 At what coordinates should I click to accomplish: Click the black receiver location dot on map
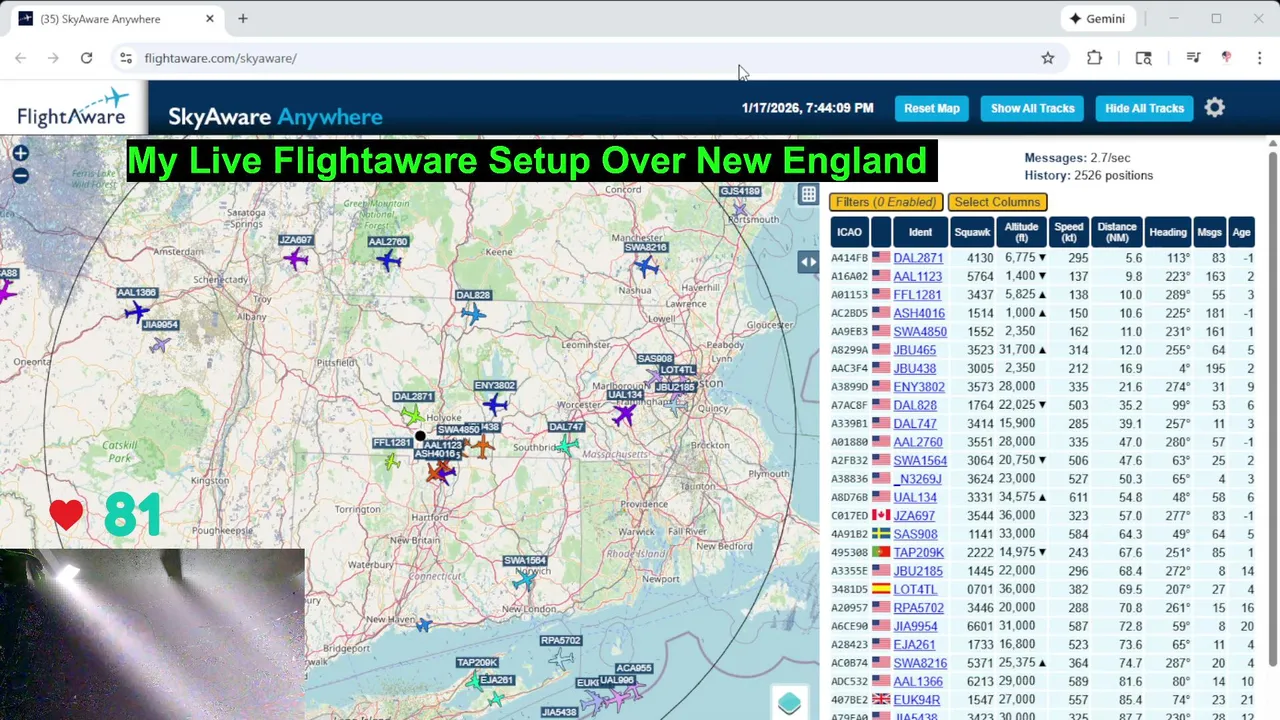[421, 436]
